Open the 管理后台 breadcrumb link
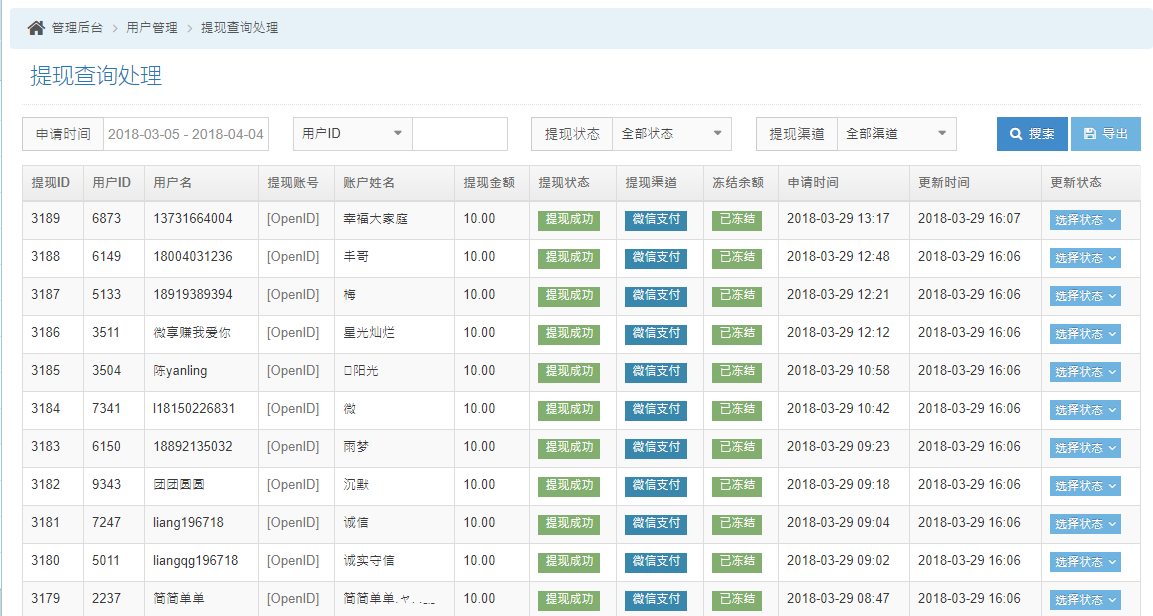The image size is (1153, 616). pos(77,28)
